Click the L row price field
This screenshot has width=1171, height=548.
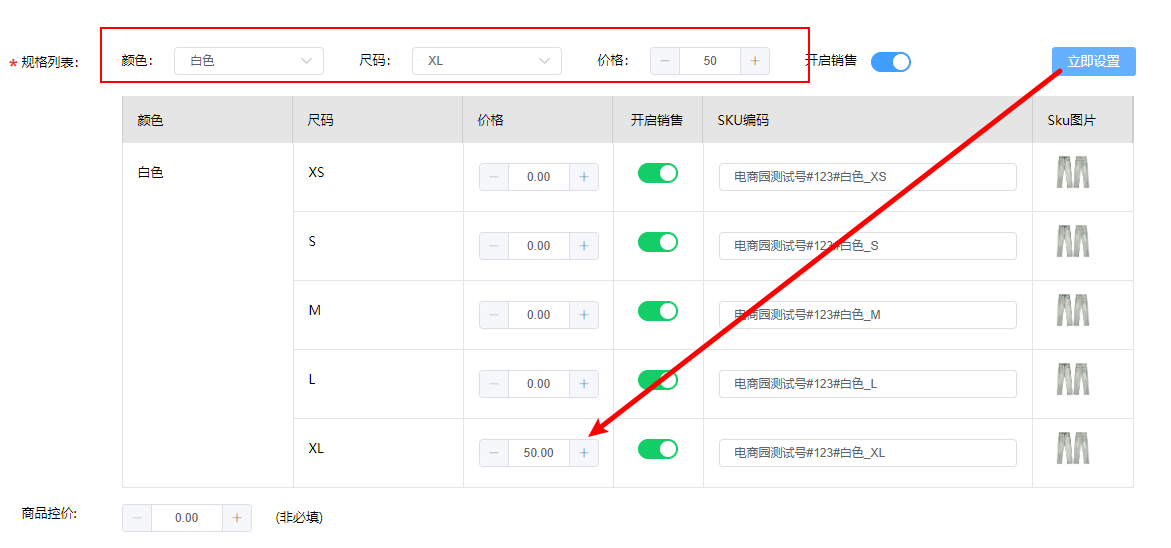(x=539, y=384)
